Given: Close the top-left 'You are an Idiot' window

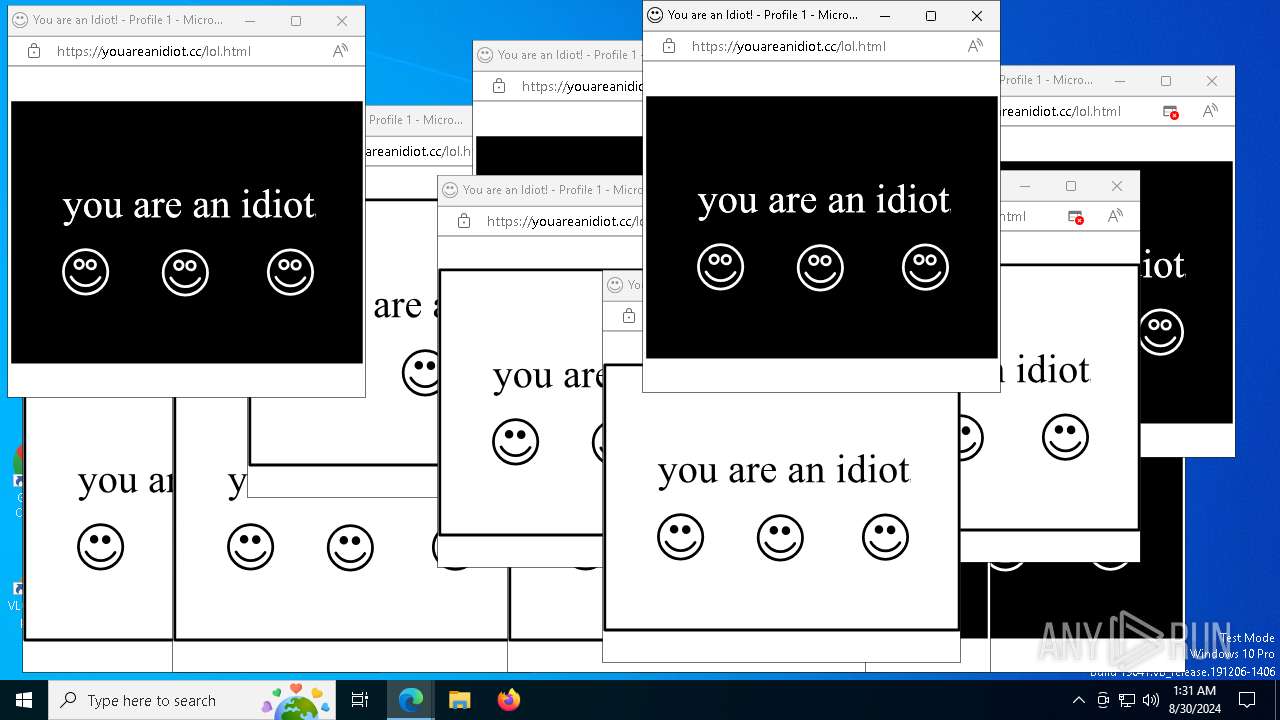Looking at the screenshot, I should pyautogui.click(x=342, y=20).
